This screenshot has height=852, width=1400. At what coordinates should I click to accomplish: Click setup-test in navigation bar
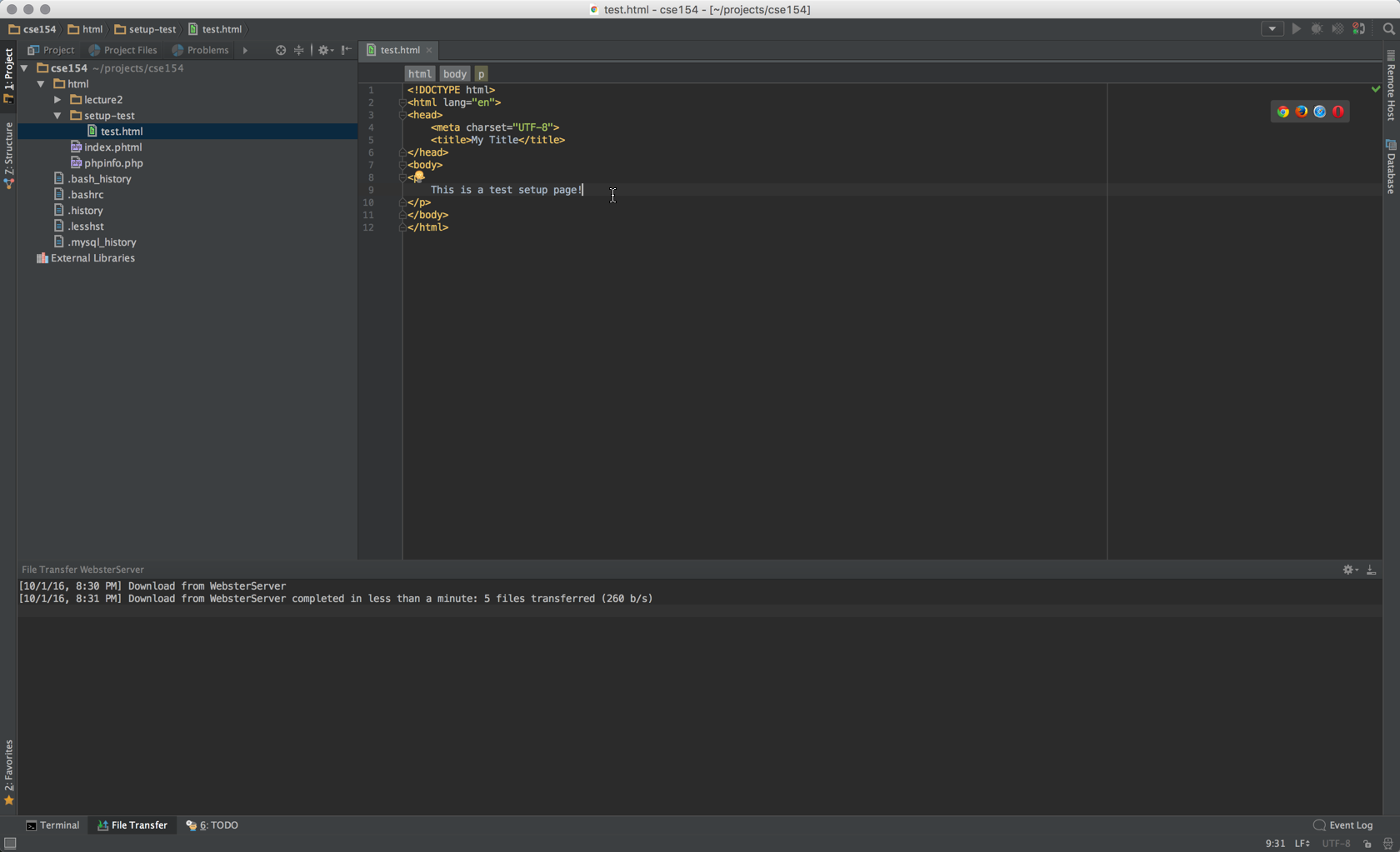click(x=145, y=29)
